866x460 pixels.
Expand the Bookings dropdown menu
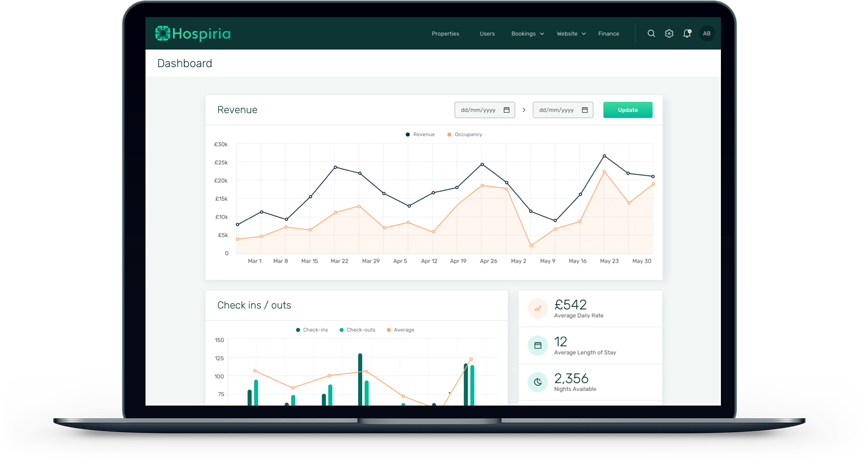tap(528, 34)
